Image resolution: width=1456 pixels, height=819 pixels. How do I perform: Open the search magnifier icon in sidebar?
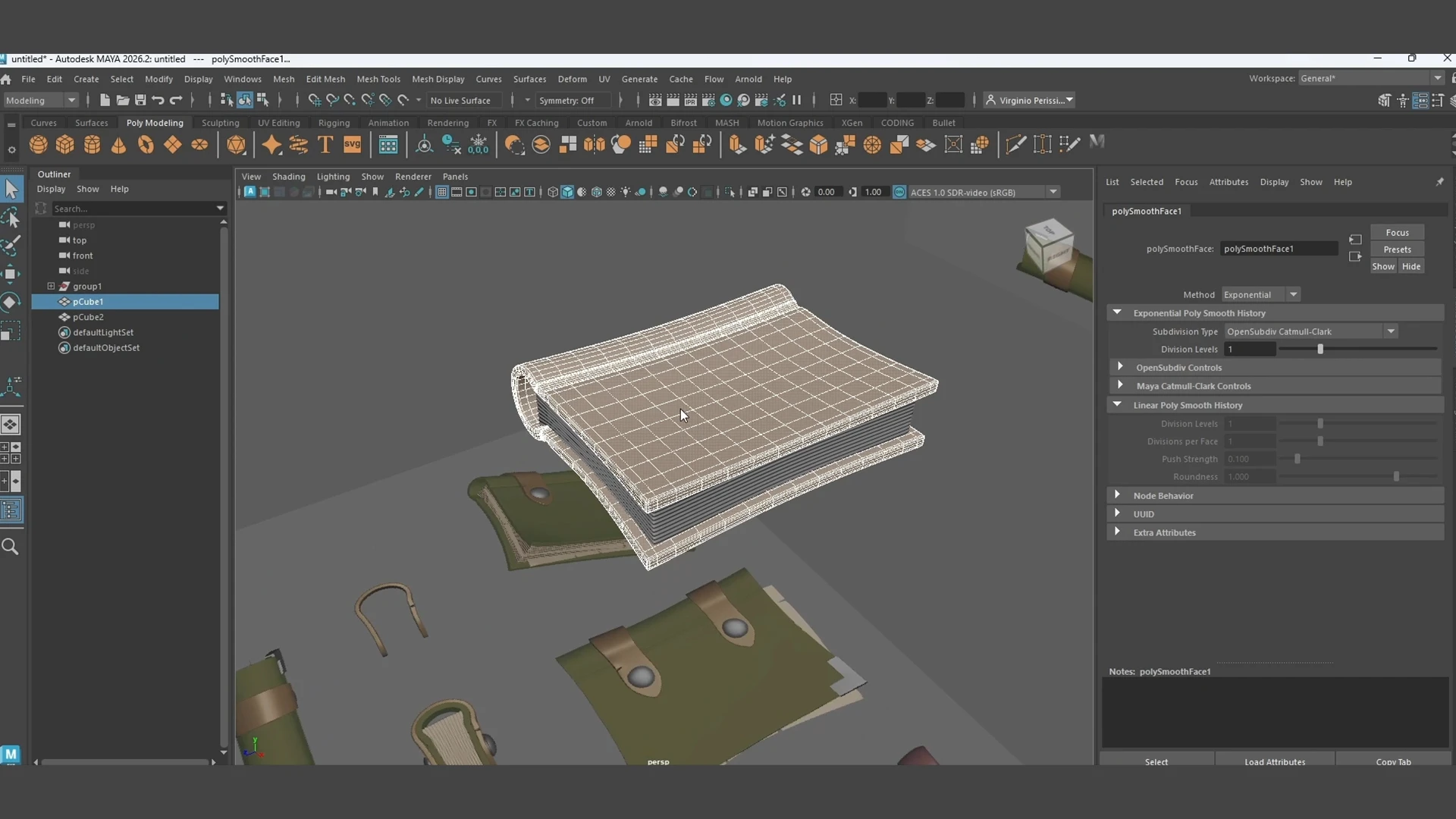(11, 547)
